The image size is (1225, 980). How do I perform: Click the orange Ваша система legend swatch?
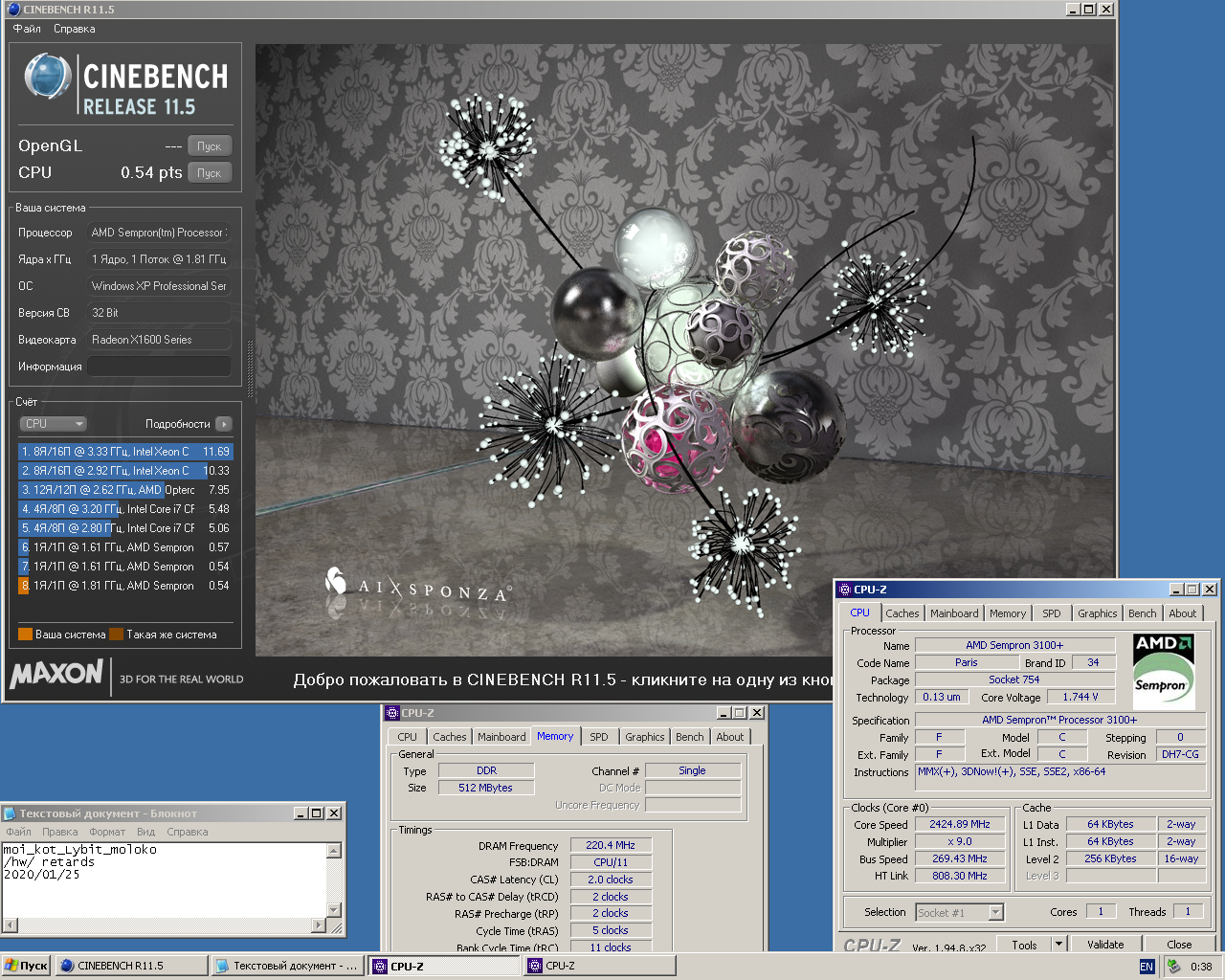click(x=25, y=635)
